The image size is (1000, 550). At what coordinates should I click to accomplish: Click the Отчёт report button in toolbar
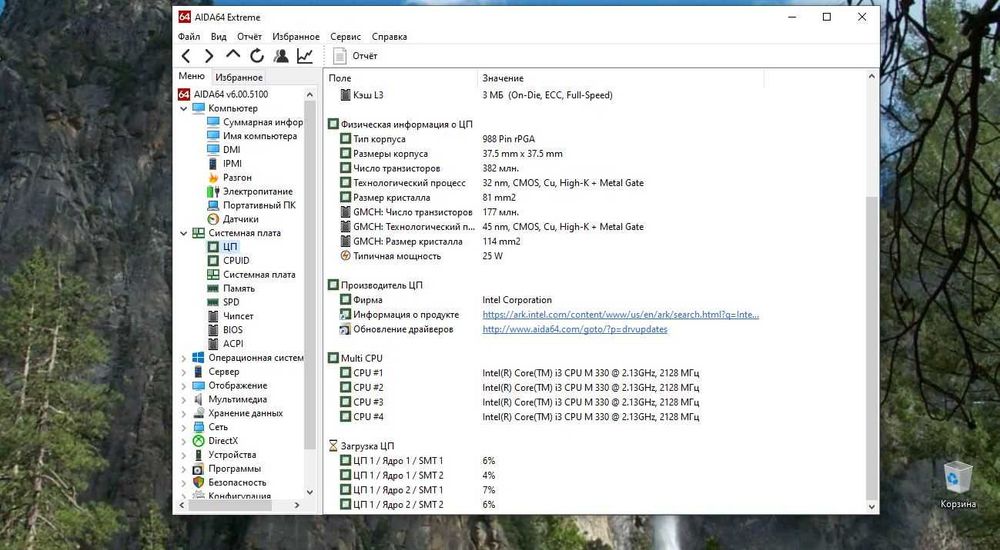(355, 56)
